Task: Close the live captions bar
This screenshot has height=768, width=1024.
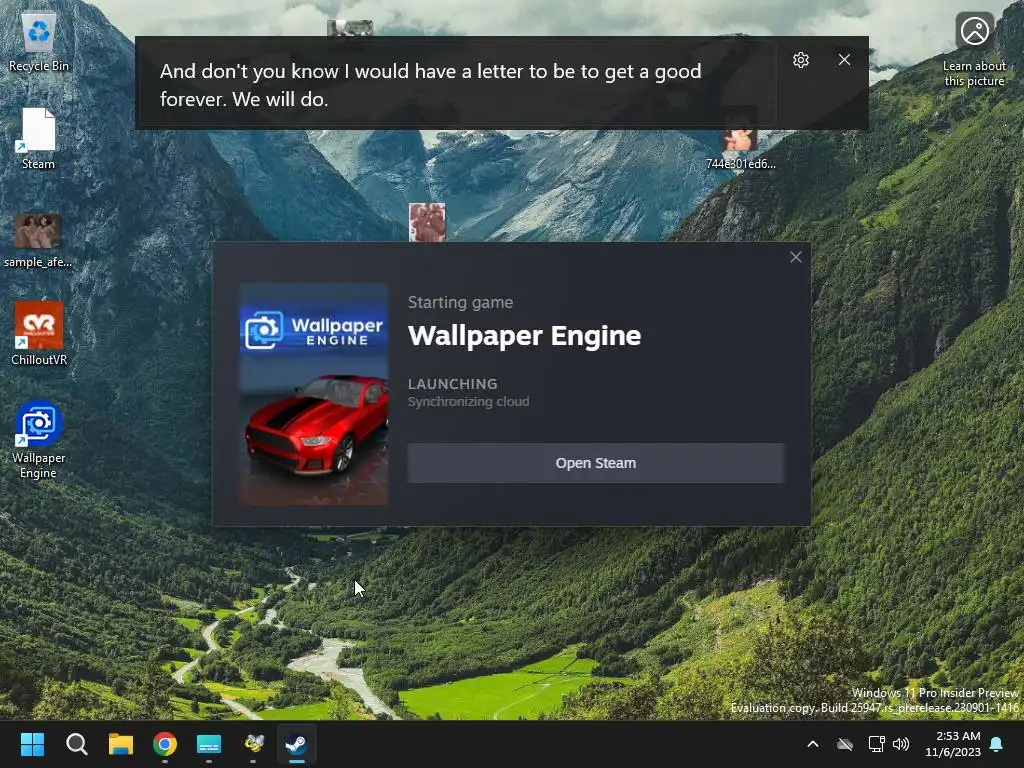Action: [844, 59]
